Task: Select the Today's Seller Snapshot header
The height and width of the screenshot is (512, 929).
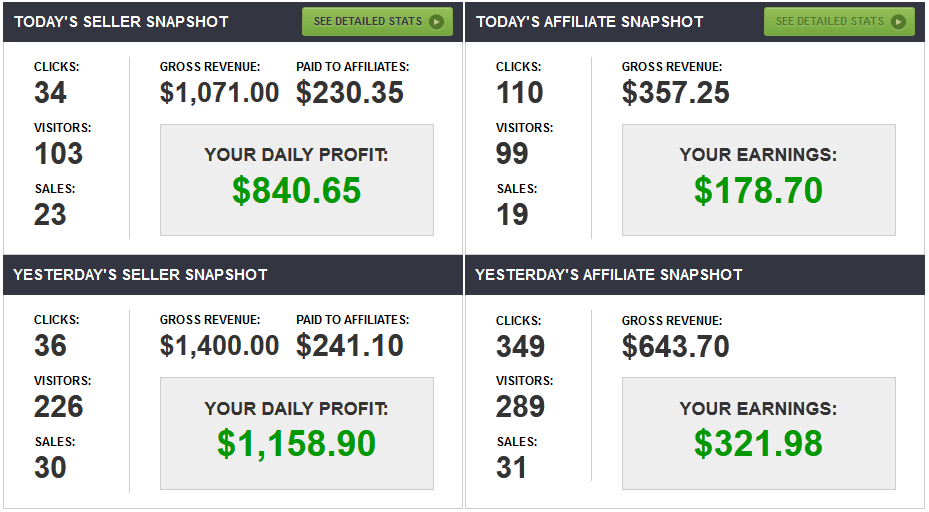Action: click(x=121, y=21)
